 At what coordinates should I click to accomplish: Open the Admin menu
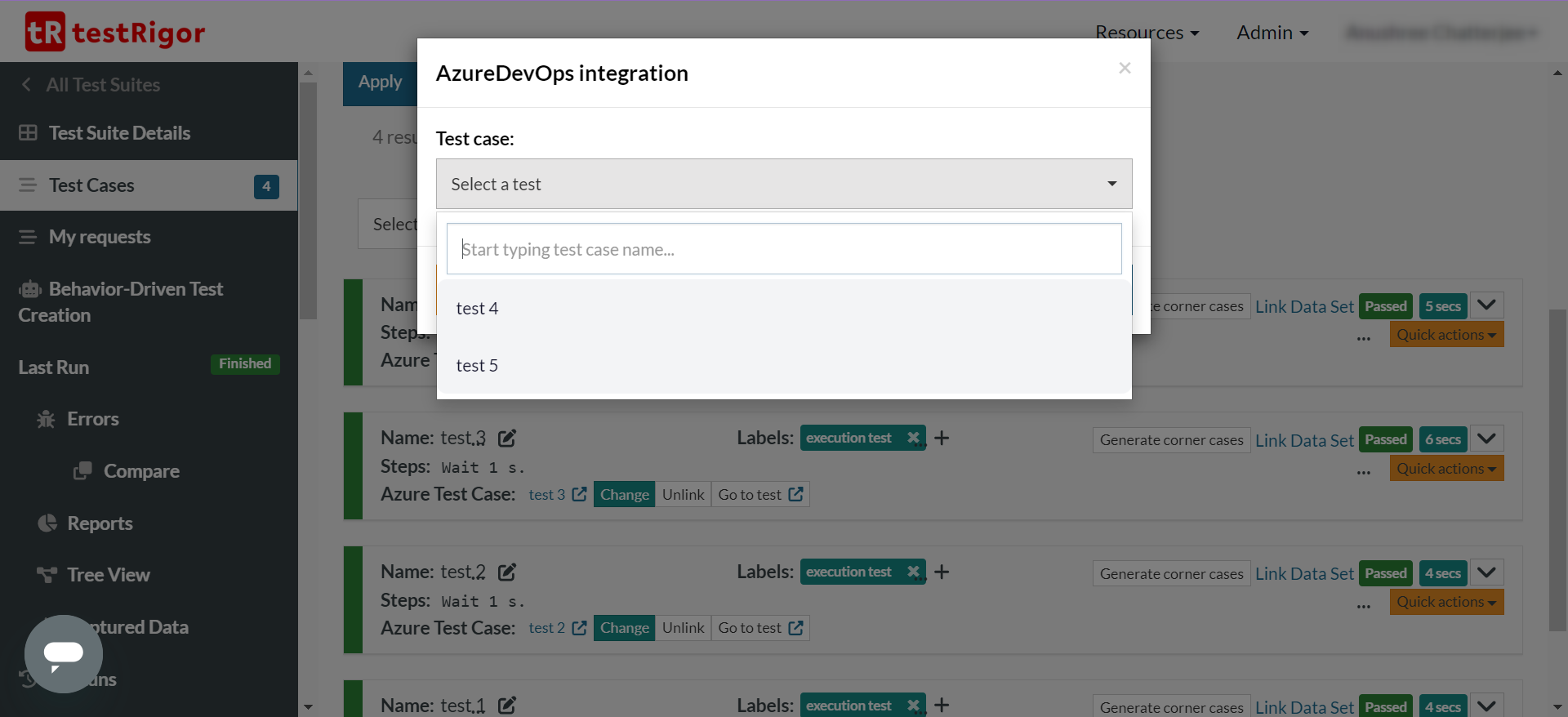(1272, 33)
